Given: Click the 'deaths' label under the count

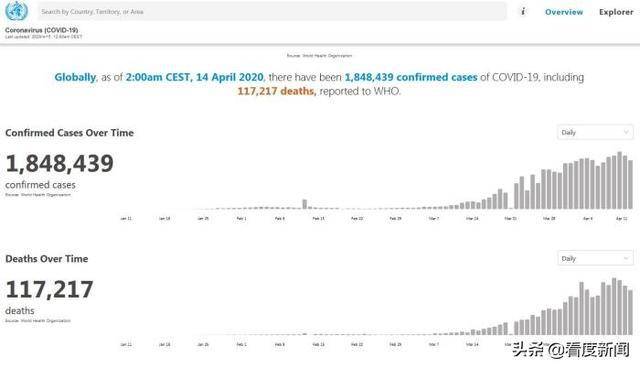Looking at the screenshot, I should click(x=20, y=311).
